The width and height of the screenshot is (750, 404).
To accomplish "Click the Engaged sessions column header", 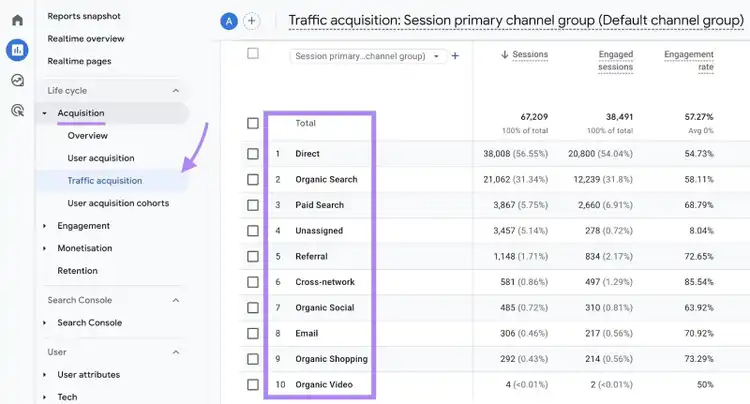I will click(x=615, y=61).
